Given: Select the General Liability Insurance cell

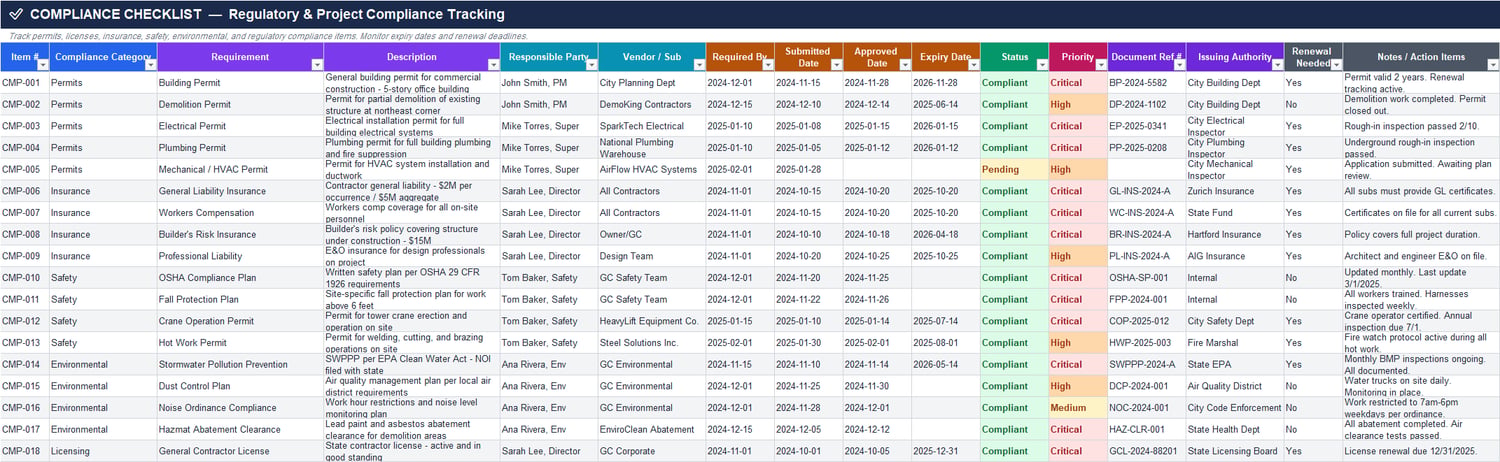Looking at the screenshot, I should [x=240, y=191].
